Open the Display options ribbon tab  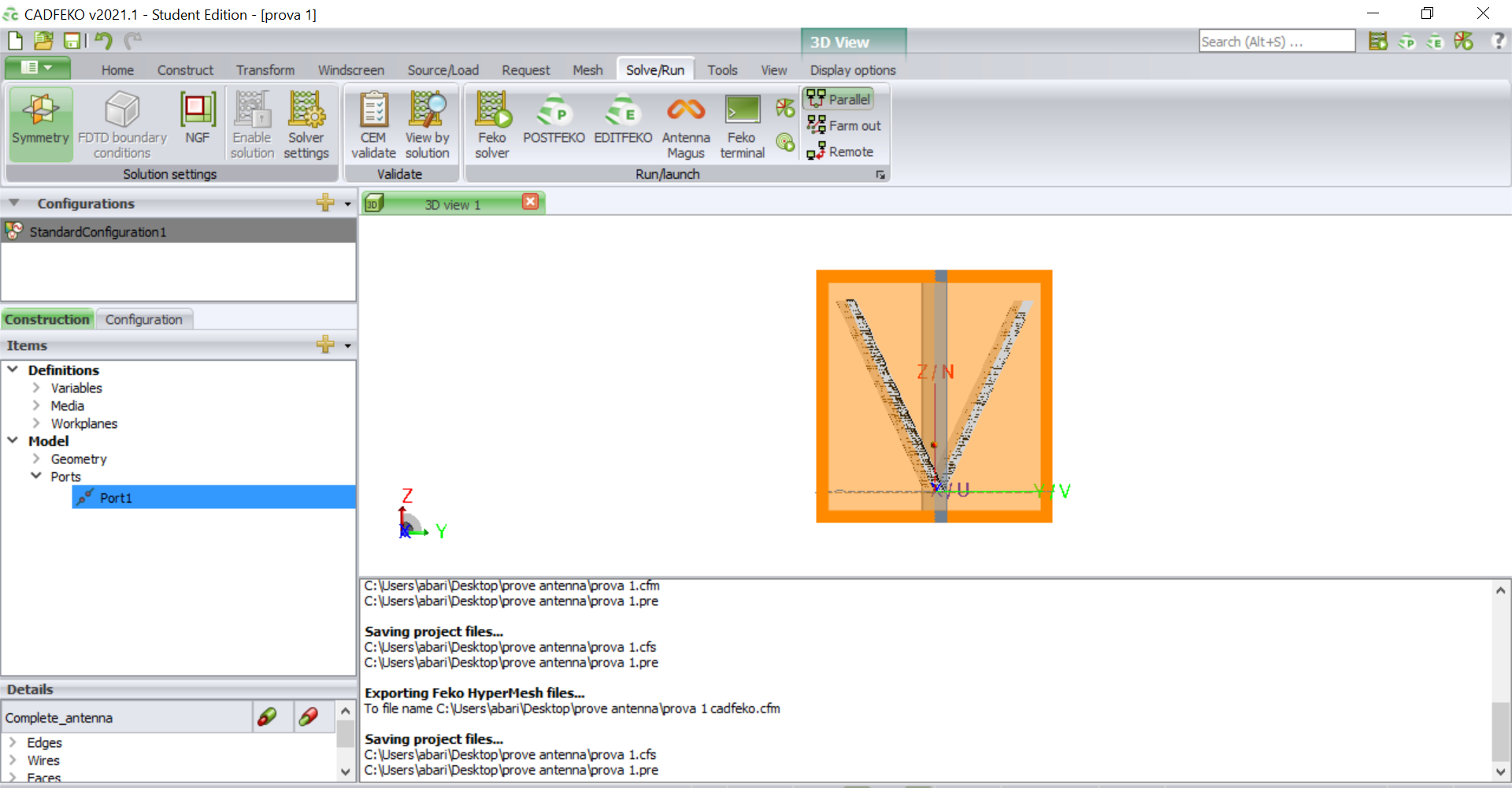pyautogui.click(x=853, y=70)
